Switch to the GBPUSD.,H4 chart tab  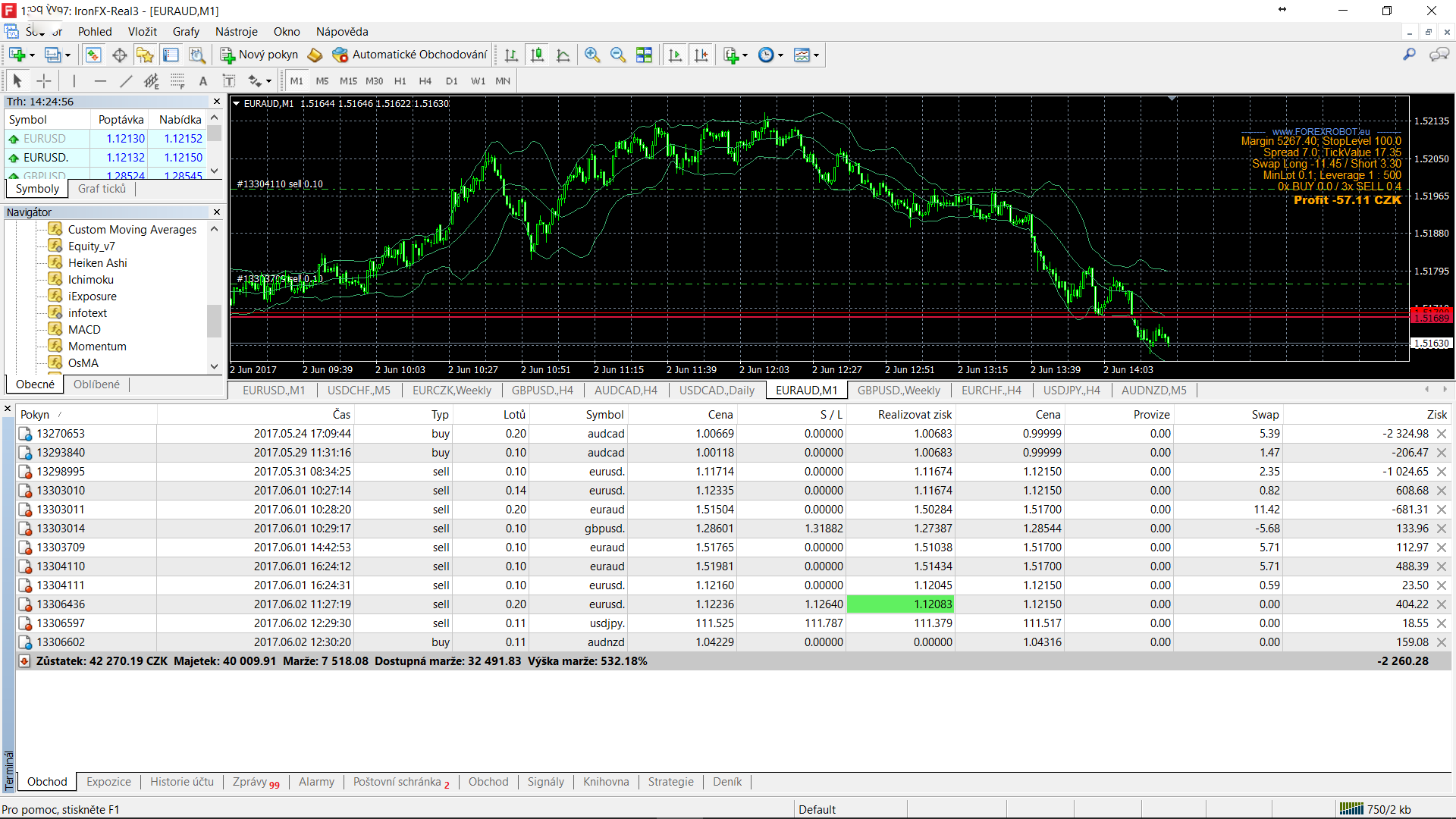(541, 391)
